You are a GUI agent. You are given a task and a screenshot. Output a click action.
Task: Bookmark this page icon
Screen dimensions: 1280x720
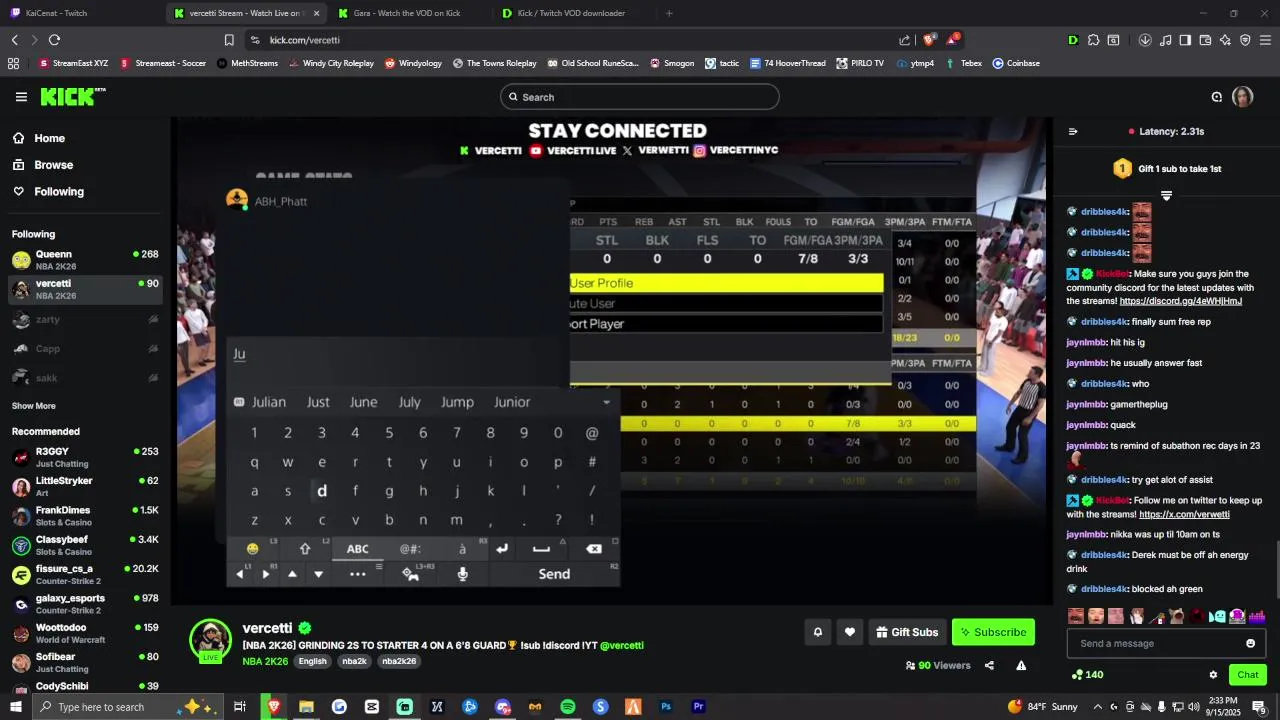point(229,40)
